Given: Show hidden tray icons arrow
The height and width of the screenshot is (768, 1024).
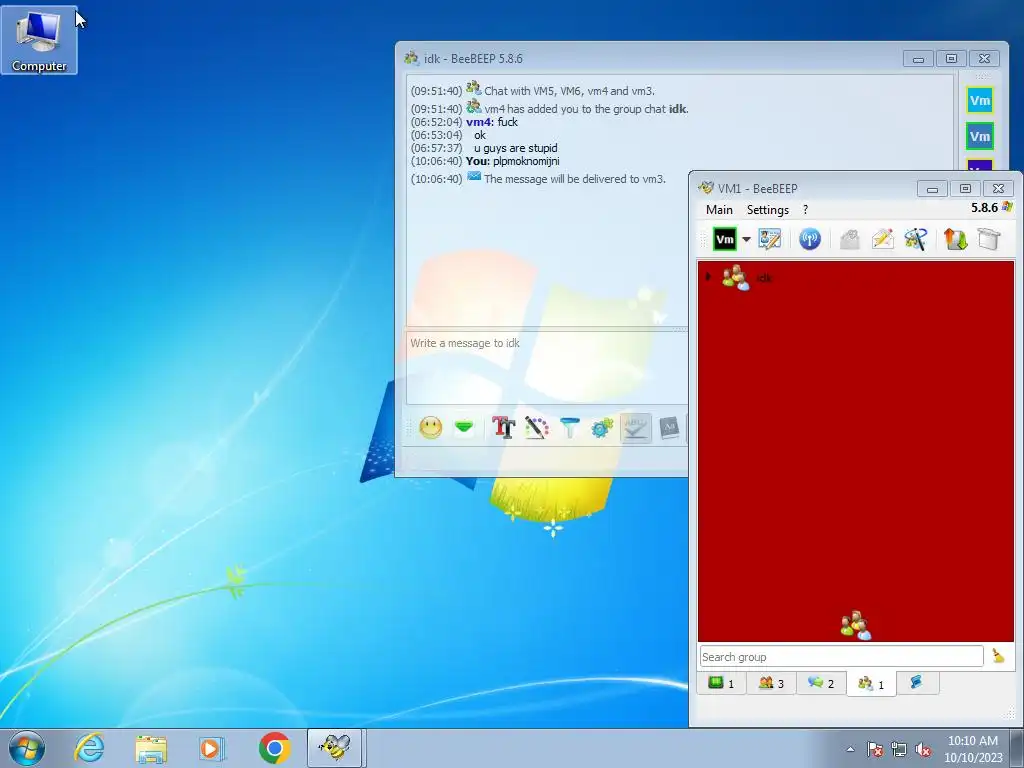Looking at the screenshot, I should point(850,749).
